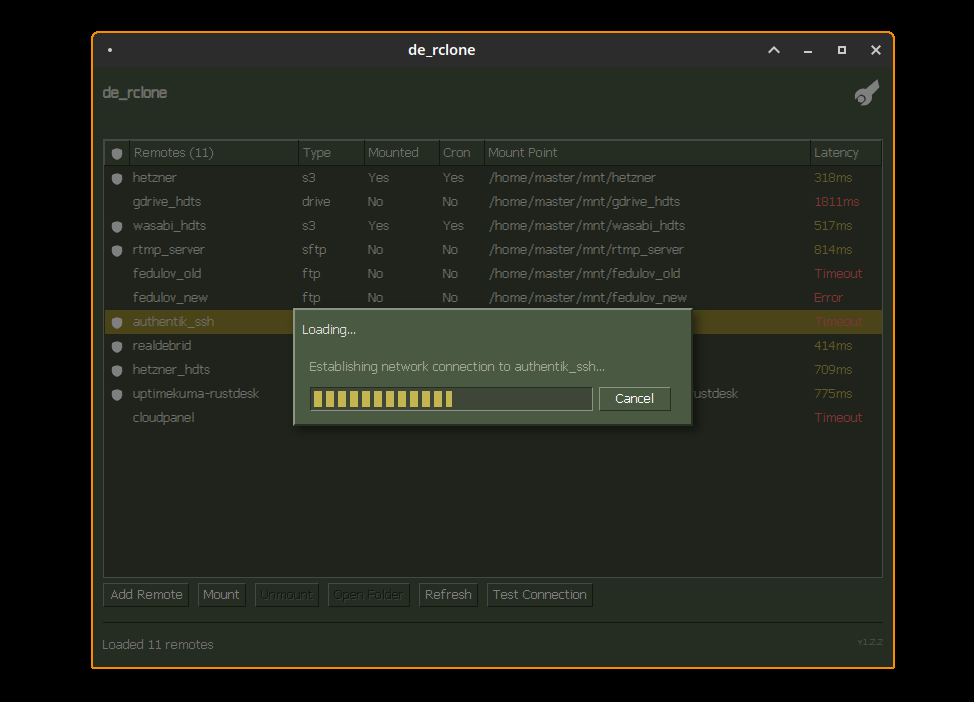Sort remotes by the Type column
The image size is (974, 702).
coord(315,152)
